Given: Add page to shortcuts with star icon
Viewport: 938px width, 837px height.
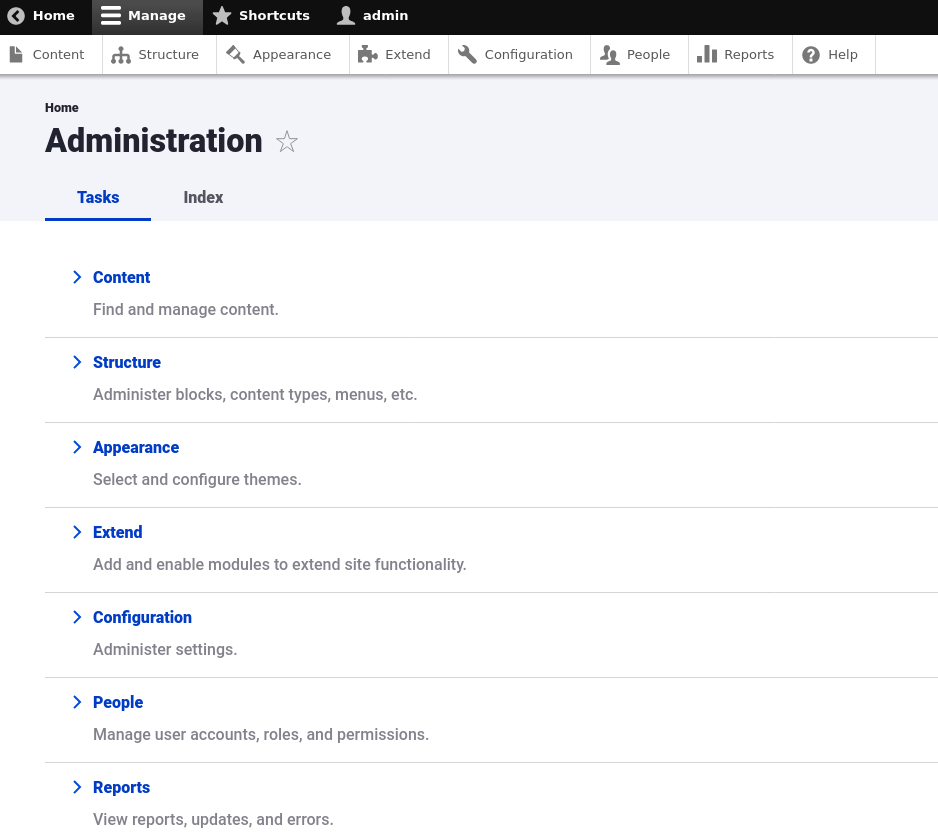Looking at the screenshot, I should [x=287, y=142].
